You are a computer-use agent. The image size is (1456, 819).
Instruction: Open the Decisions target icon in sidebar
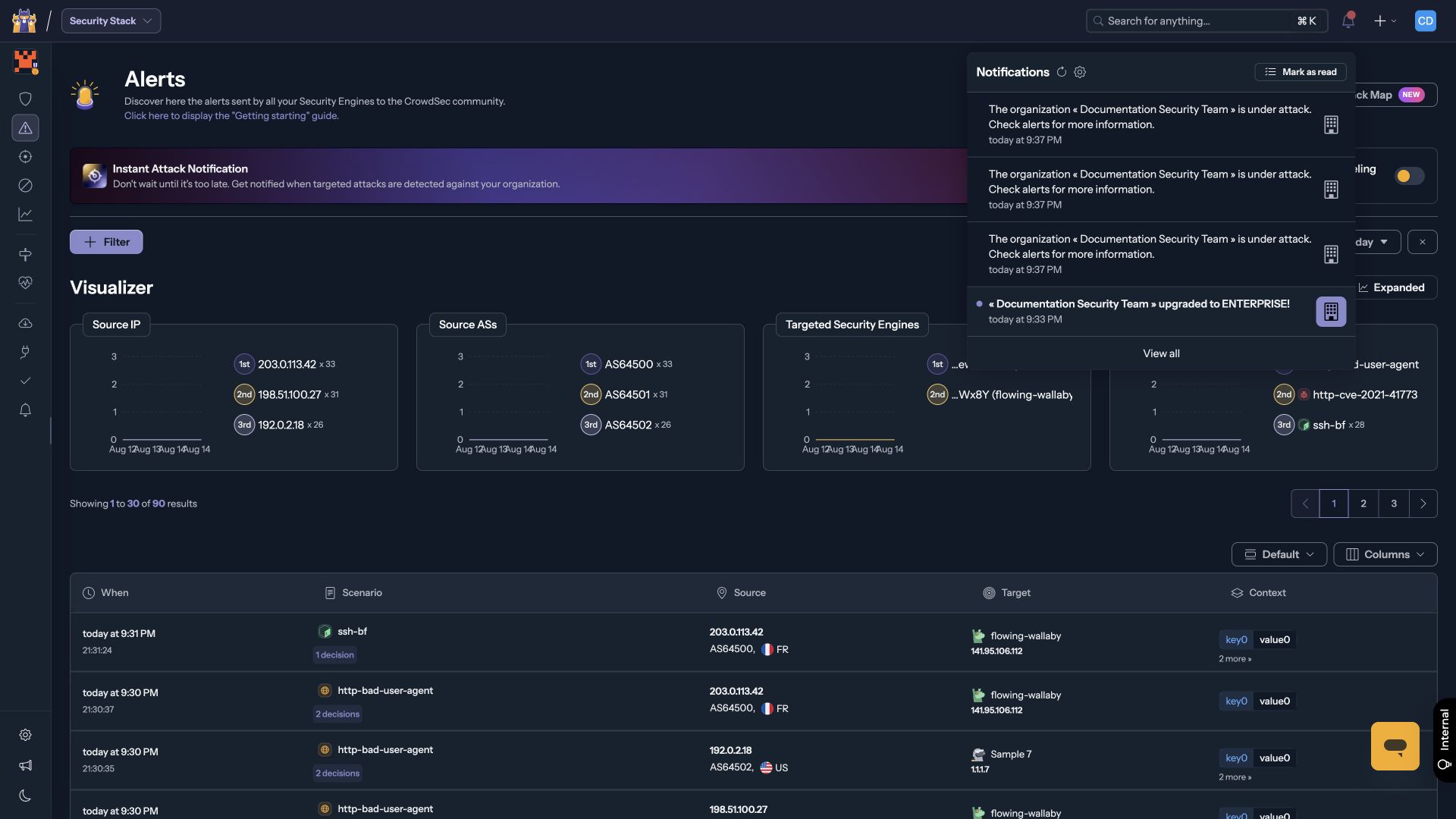point(25,156)
